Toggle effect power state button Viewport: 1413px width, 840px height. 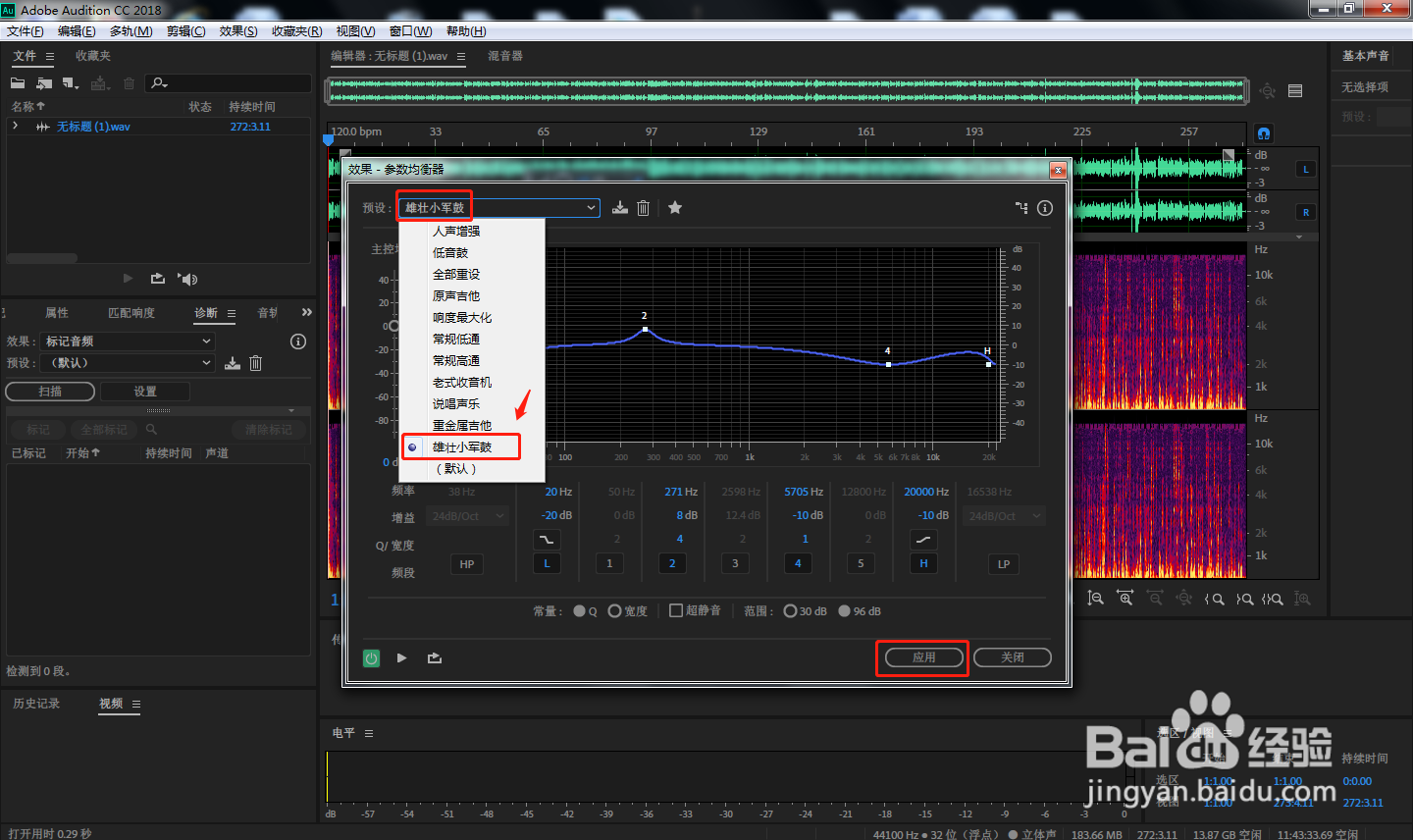pos(371,658)
